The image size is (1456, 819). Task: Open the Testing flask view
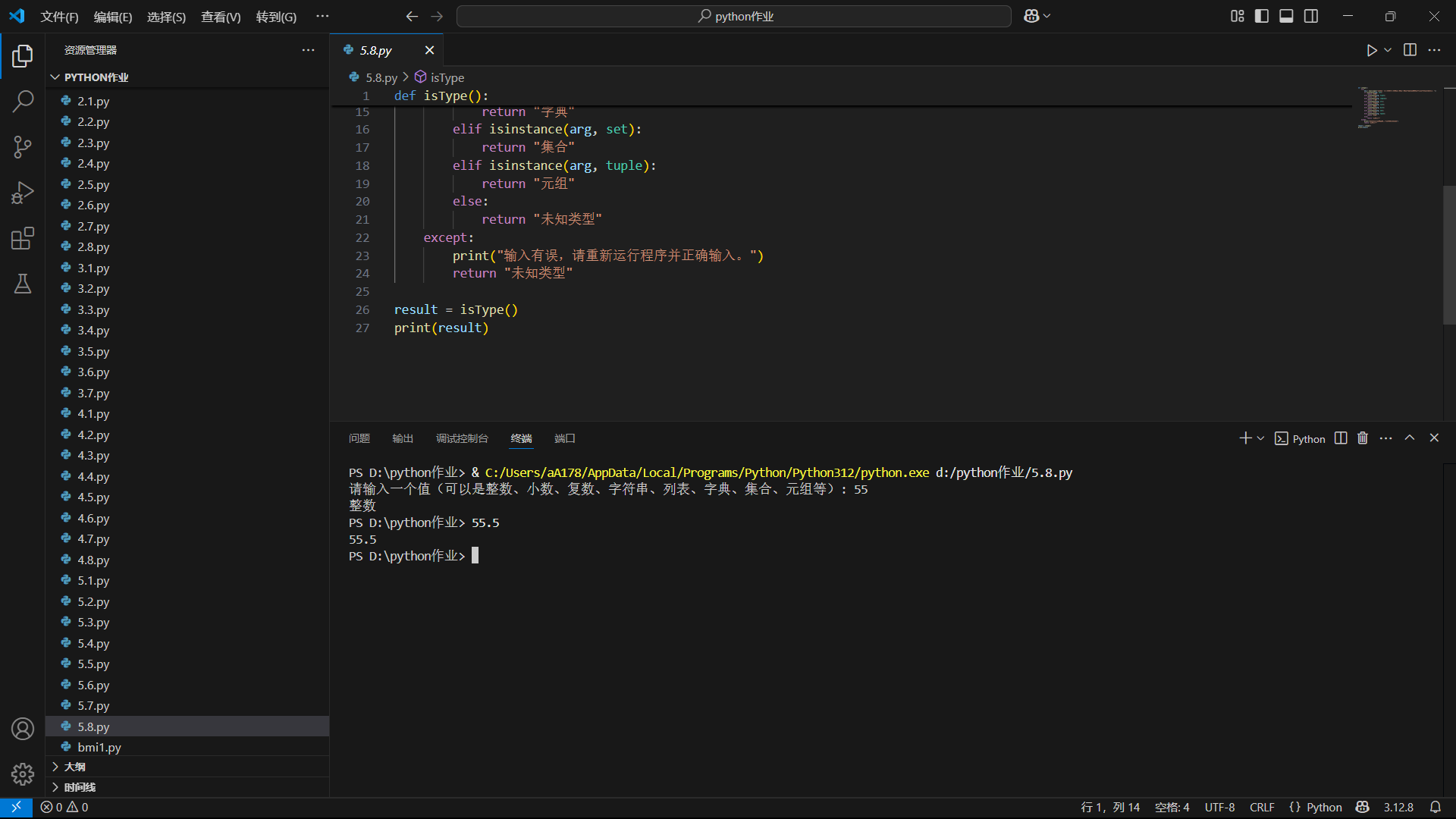click(x=23, y=284)
